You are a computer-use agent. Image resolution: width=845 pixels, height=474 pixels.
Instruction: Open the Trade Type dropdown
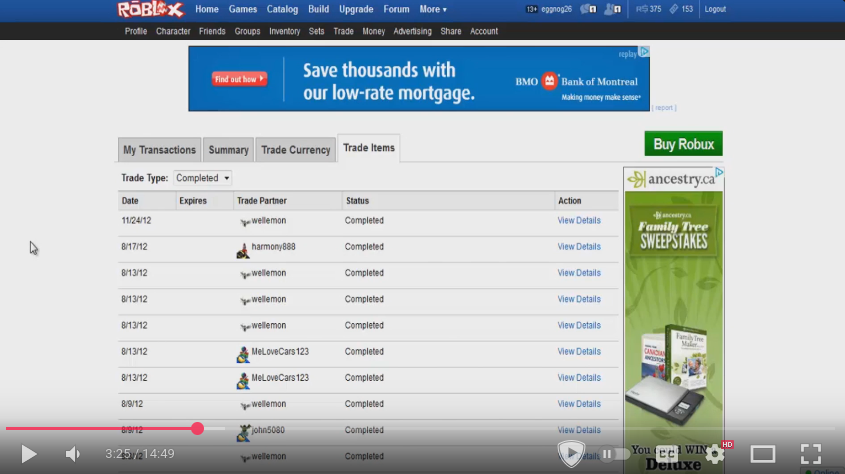tap(203, 178)
